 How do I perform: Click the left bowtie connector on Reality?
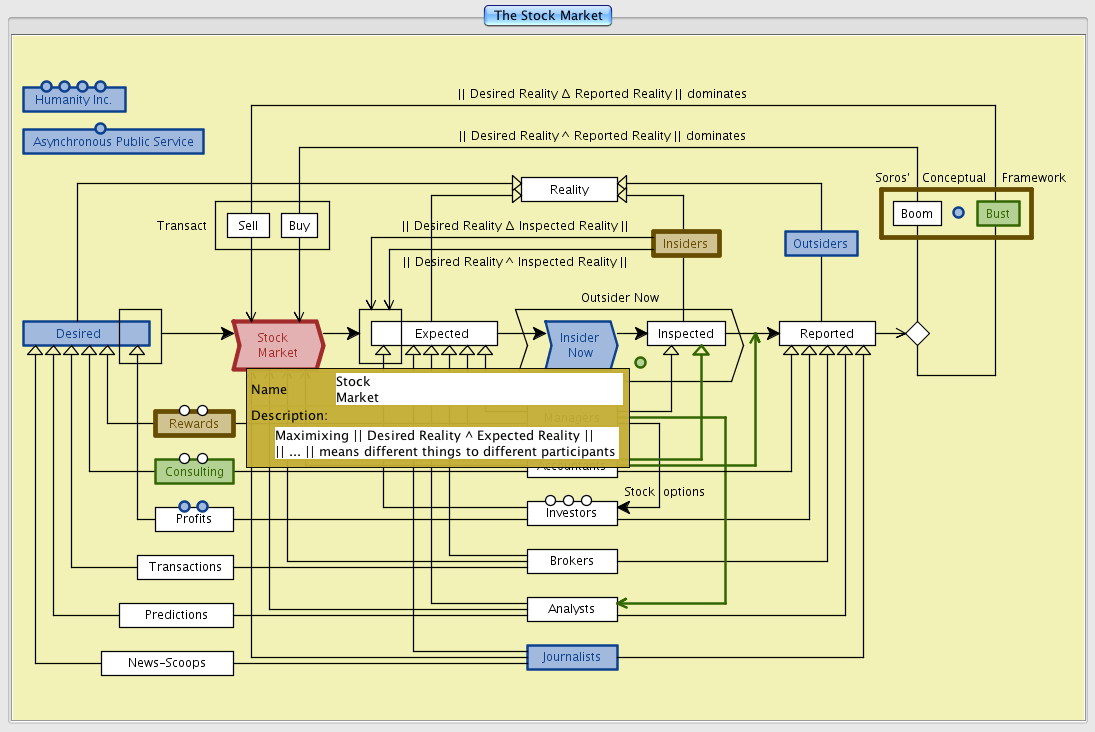pyautogui.click(x=517, y=189)
